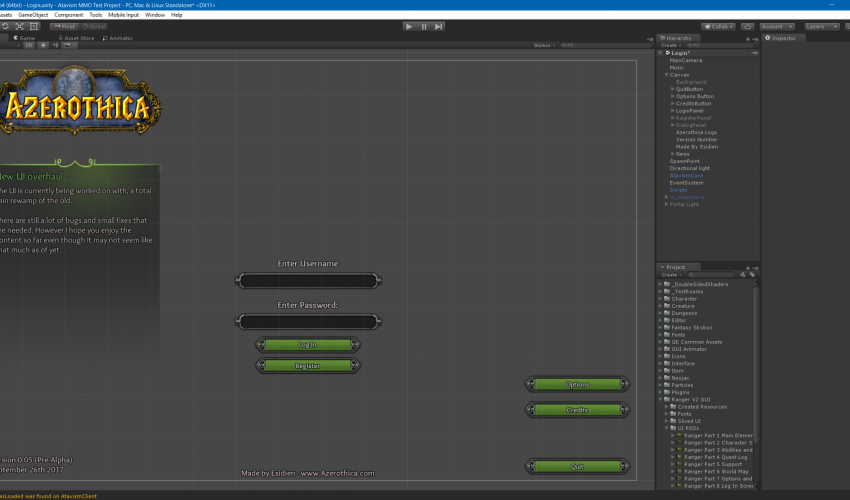Image resolution: width=850 pixels, height=500 pixels.
Task: Switch to the Game tab
Action: (24, 39)
